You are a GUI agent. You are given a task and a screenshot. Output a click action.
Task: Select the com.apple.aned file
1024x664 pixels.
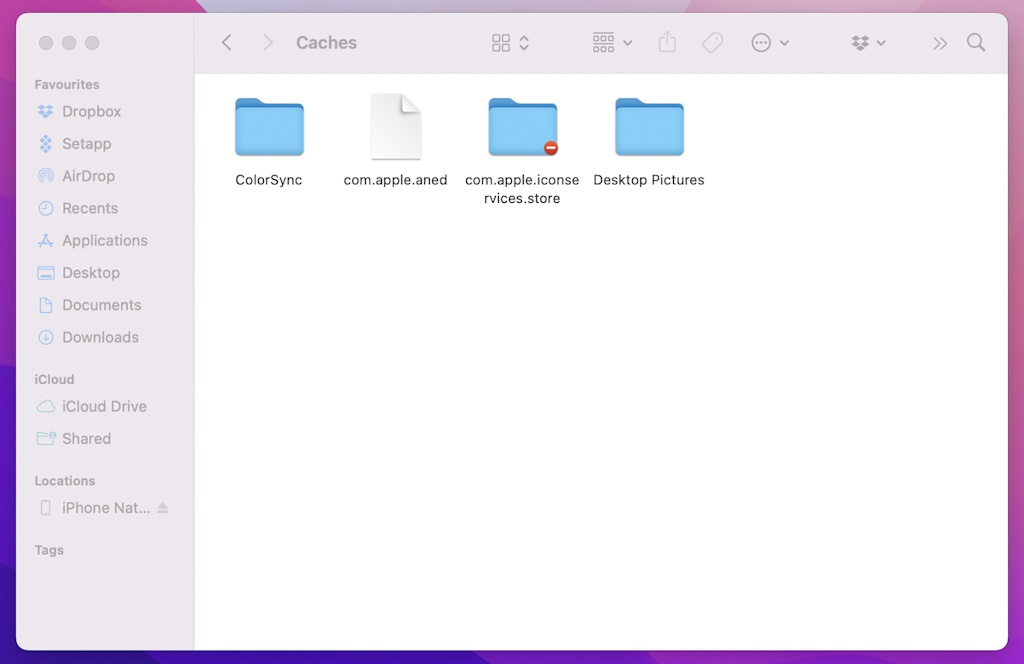pyautogui.click(x=395, y=127)
